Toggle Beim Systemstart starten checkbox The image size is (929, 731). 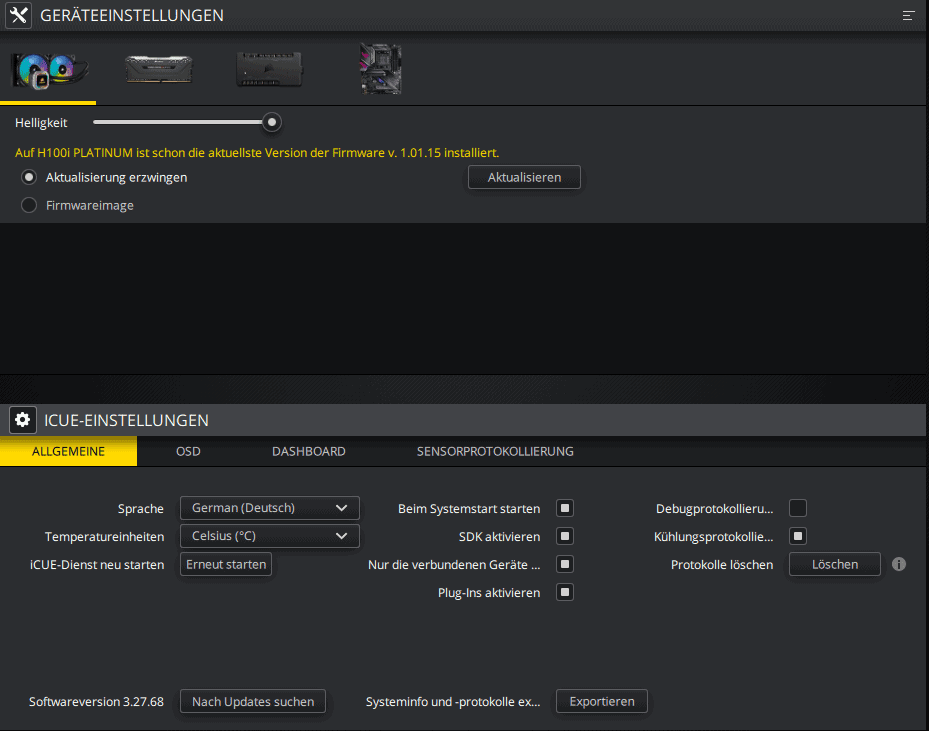click(x=565, y=508)
